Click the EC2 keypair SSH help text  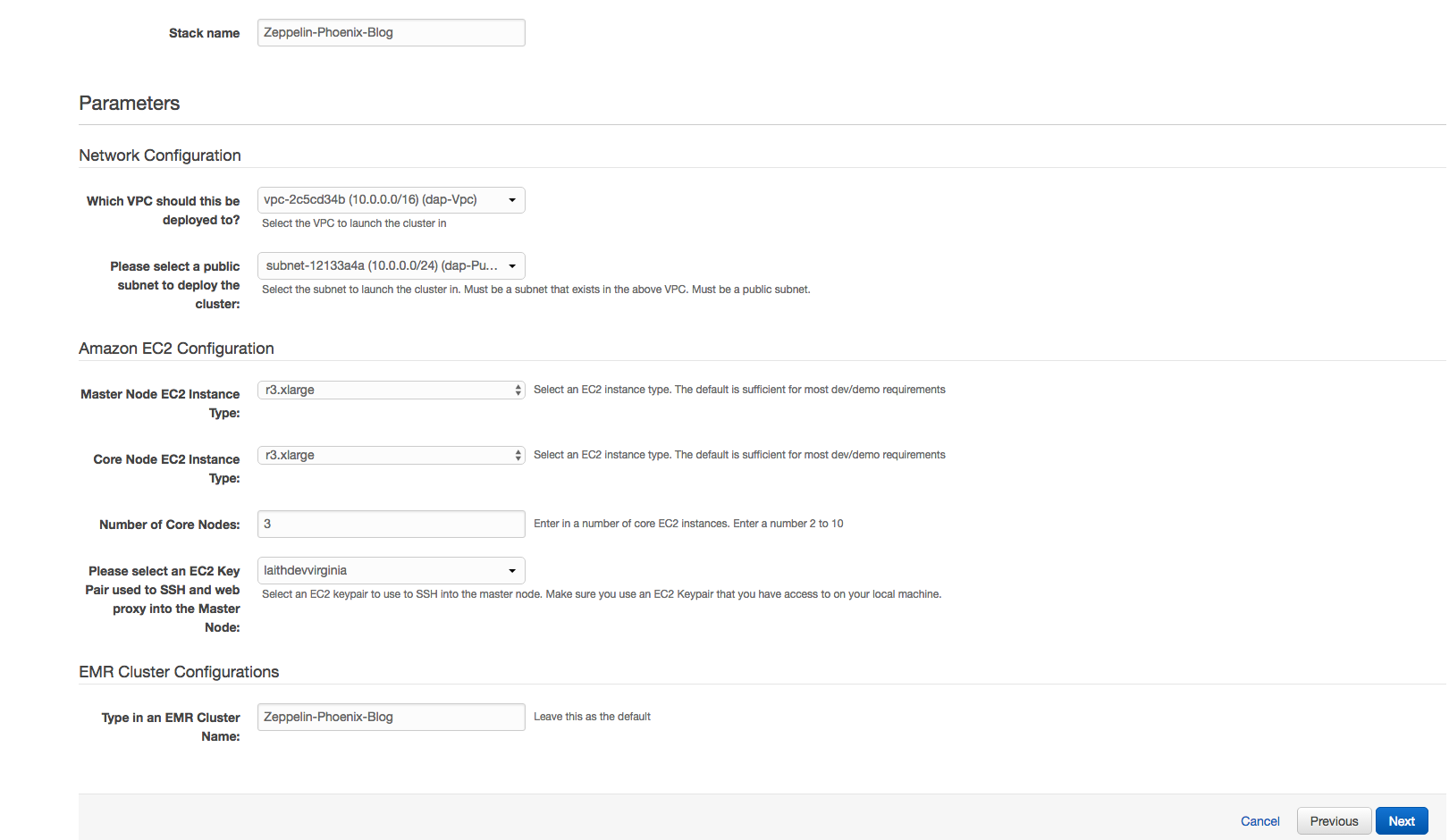[x=602, y=594]
